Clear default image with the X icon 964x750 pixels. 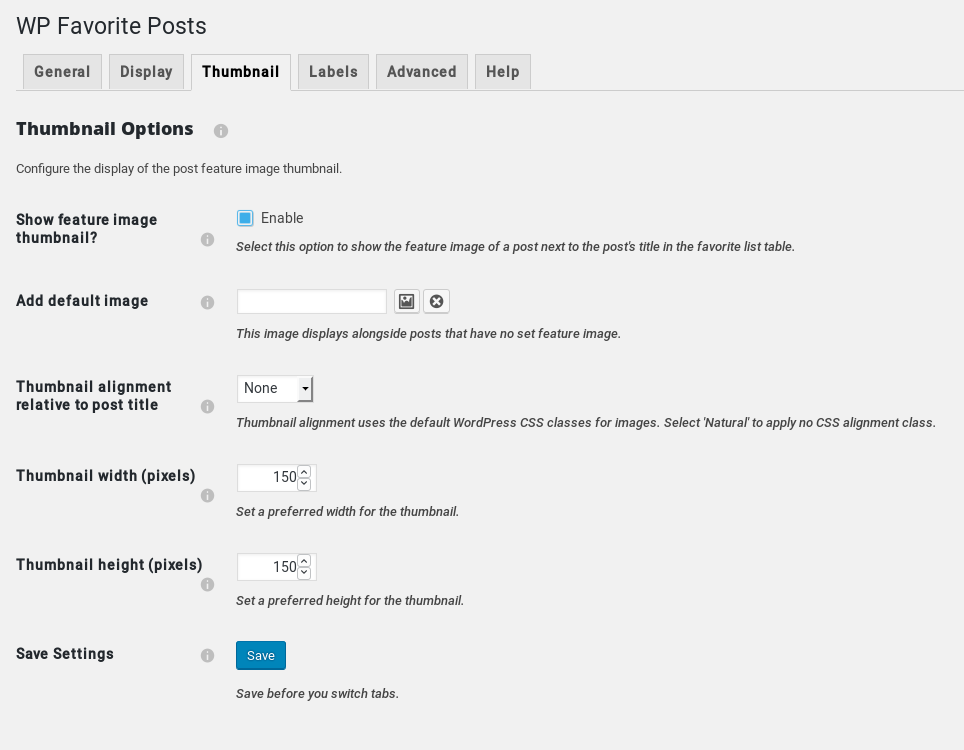tap(437, 301)
